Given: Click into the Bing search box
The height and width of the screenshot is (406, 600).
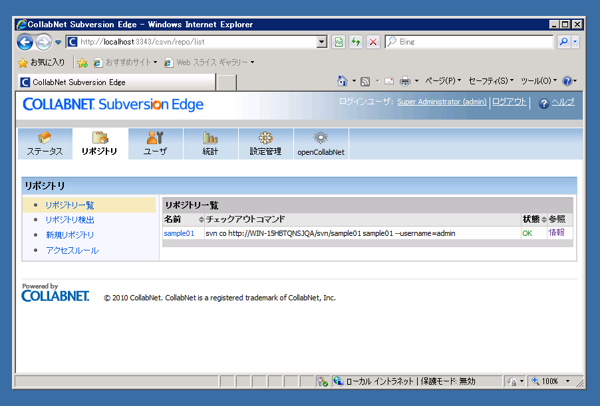Looking at the screenshot, I should [469, 42].
